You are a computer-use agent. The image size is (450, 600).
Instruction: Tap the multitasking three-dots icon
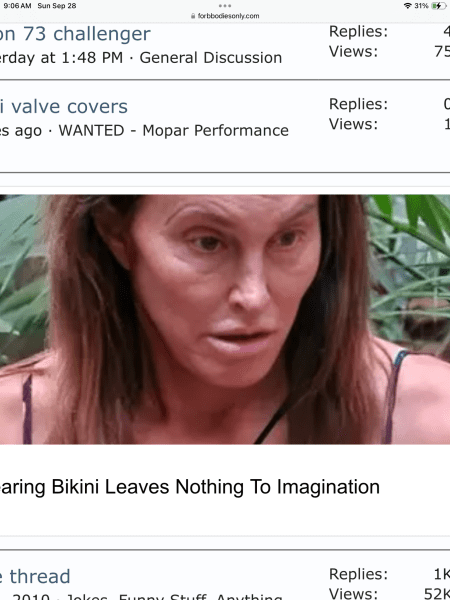[x=225, y=6]
